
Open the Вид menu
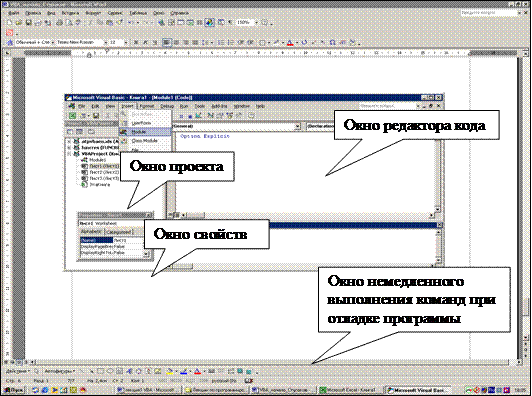coord(51,13)
